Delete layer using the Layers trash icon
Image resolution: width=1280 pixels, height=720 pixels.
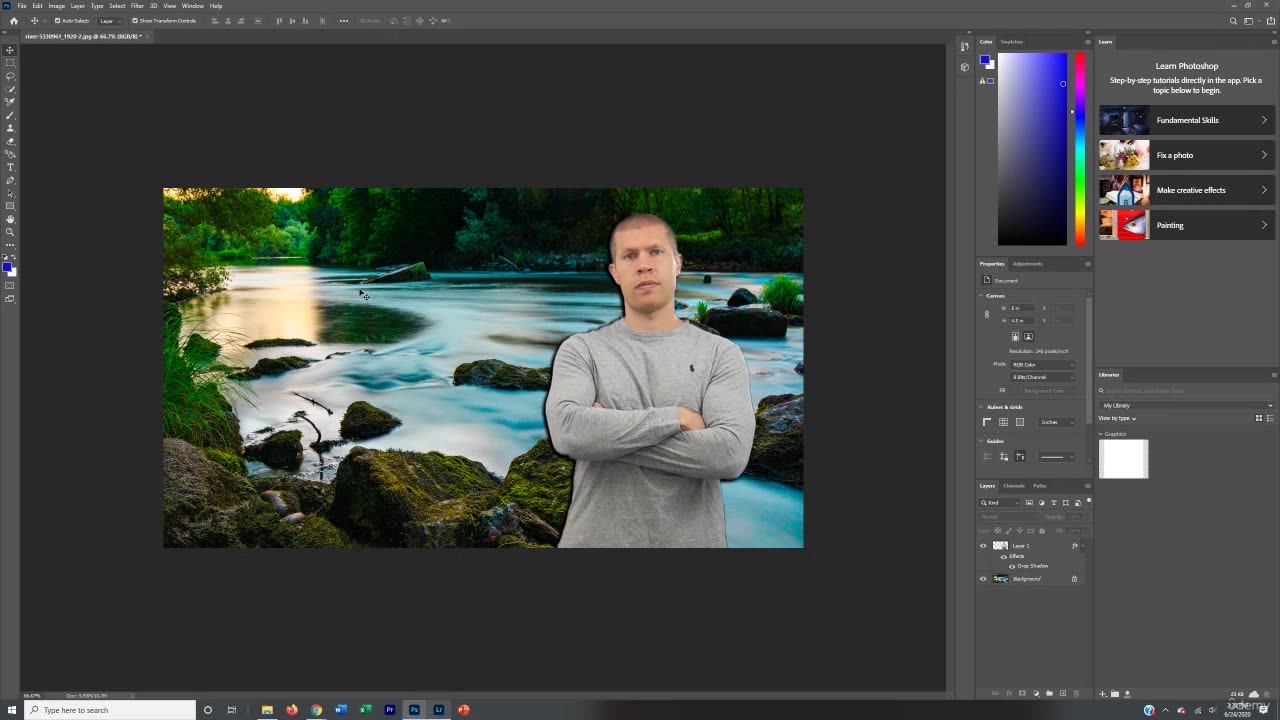[1076, 693]
